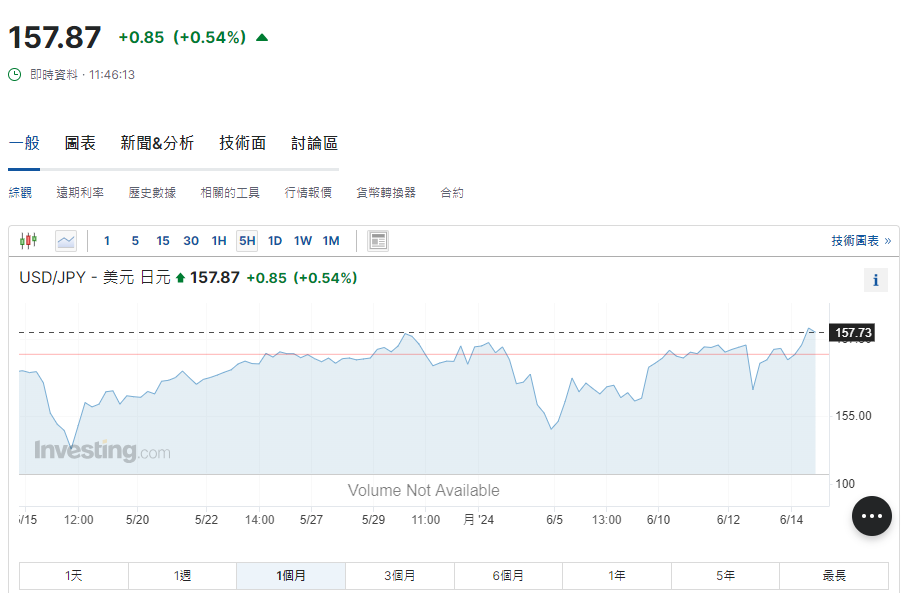Open the 技術圖表 link
918x593 pixels.
pos(860,241)
